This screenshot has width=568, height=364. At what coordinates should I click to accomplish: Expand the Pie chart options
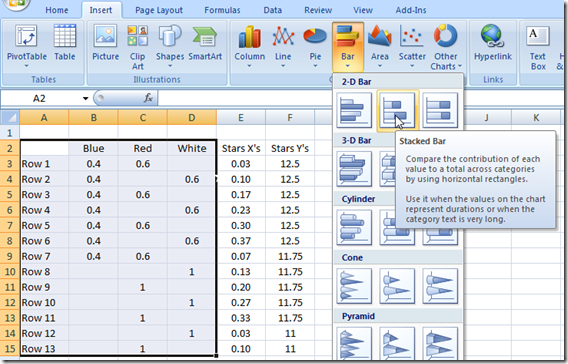point(315,46)
